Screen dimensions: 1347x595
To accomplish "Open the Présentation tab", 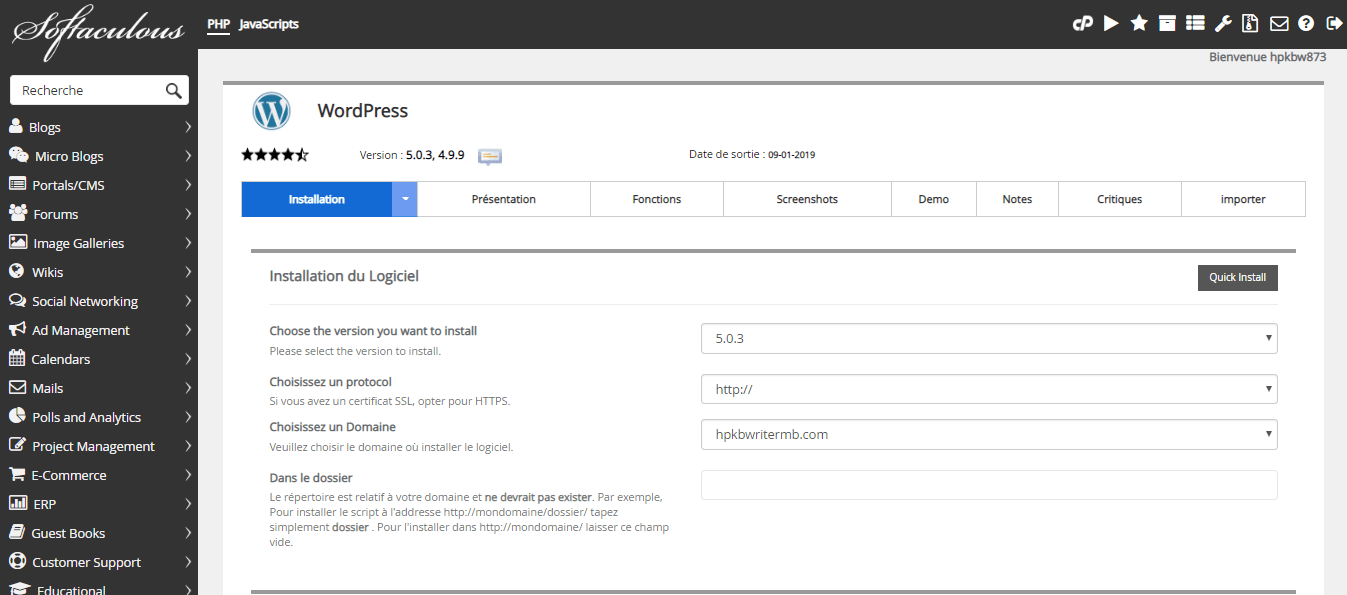I will click(504, 199).
